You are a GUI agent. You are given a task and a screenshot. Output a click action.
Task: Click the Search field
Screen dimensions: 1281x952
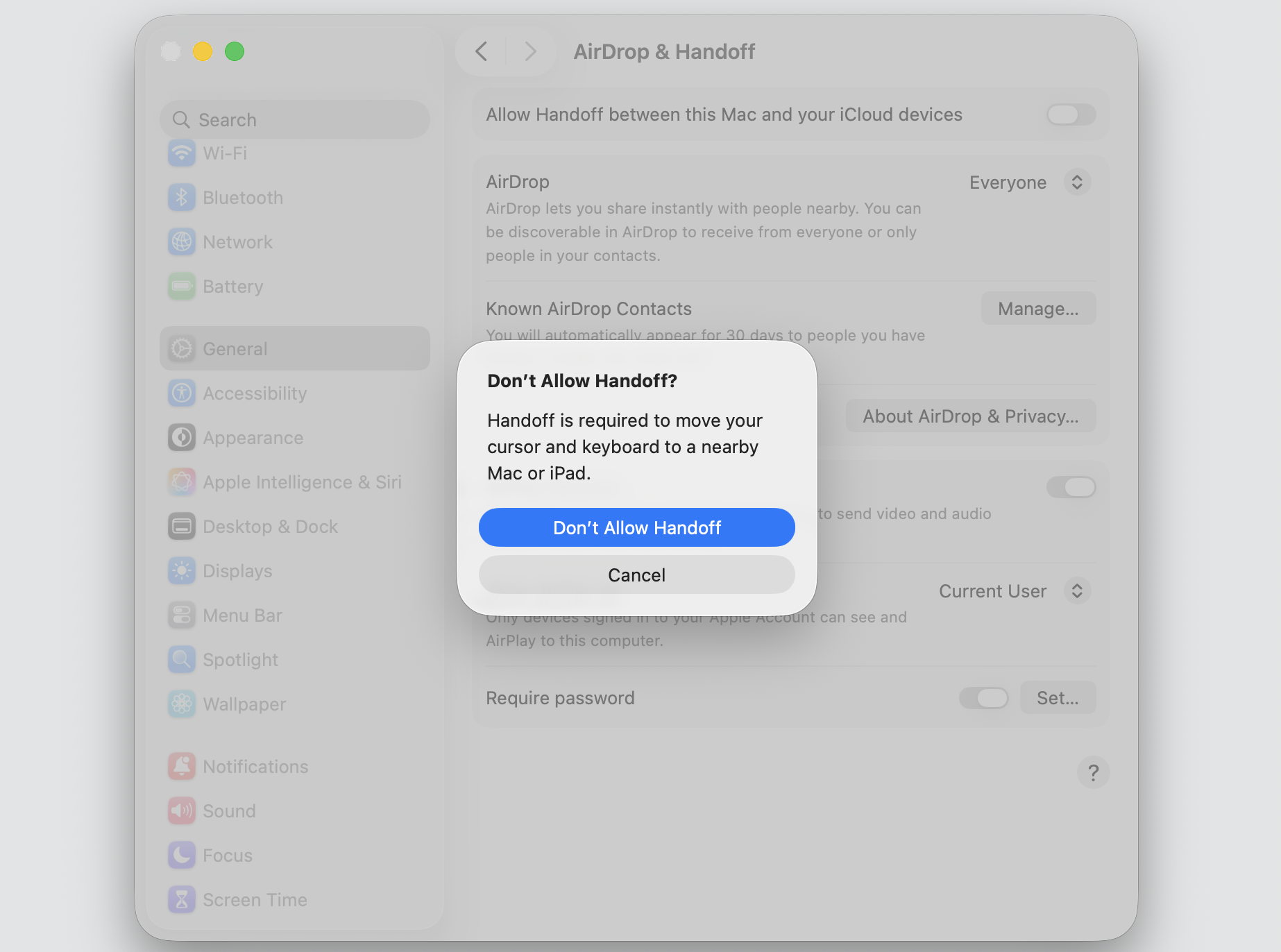(x=295, y=119)
